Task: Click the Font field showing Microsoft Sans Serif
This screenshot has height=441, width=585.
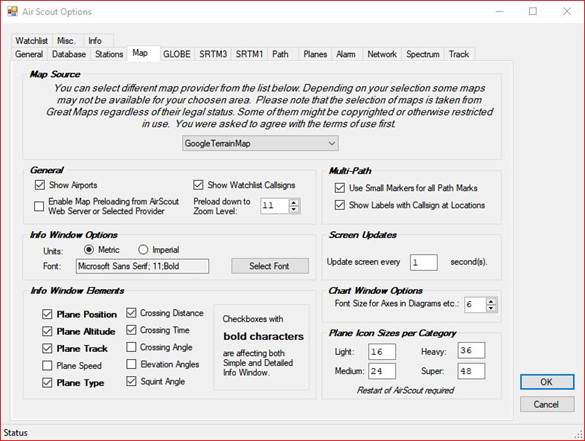Action: coord(143,266)
